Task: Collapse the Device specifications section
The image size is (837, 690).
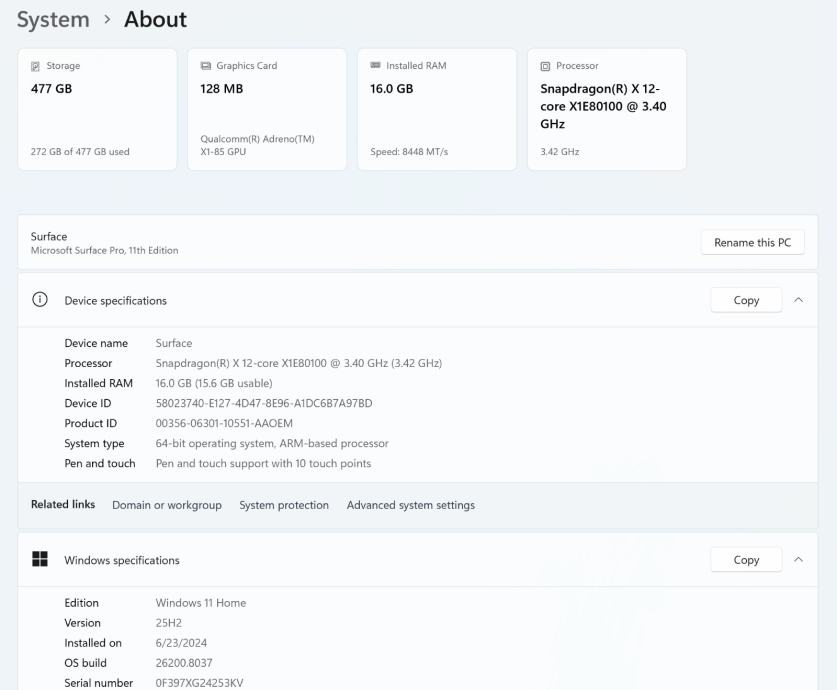Action: (x=798, y=300)
